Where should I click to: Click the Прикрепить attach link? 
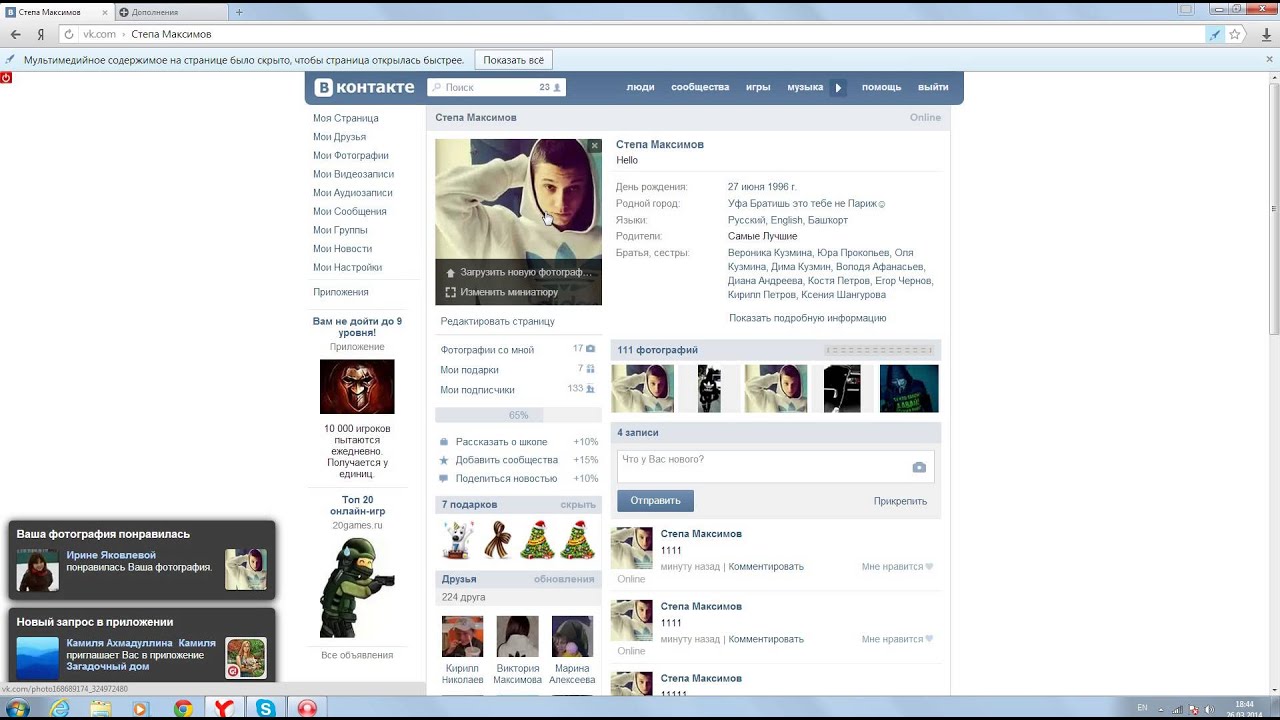tap(900, 501)
